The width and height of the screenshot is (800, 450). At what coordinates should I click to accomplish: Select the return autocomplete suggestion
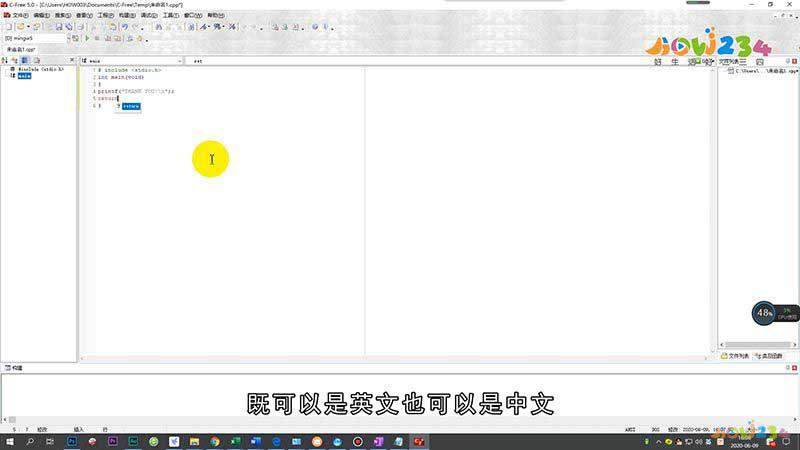pos(131,105)
